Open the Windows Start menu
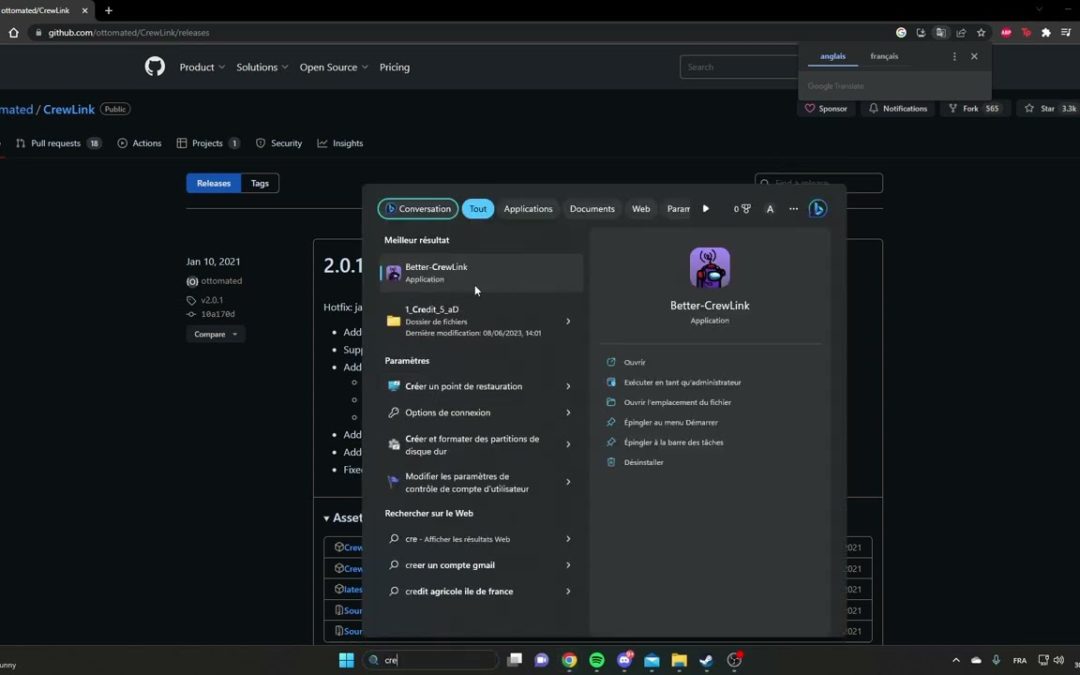 (x=346, y=660)
